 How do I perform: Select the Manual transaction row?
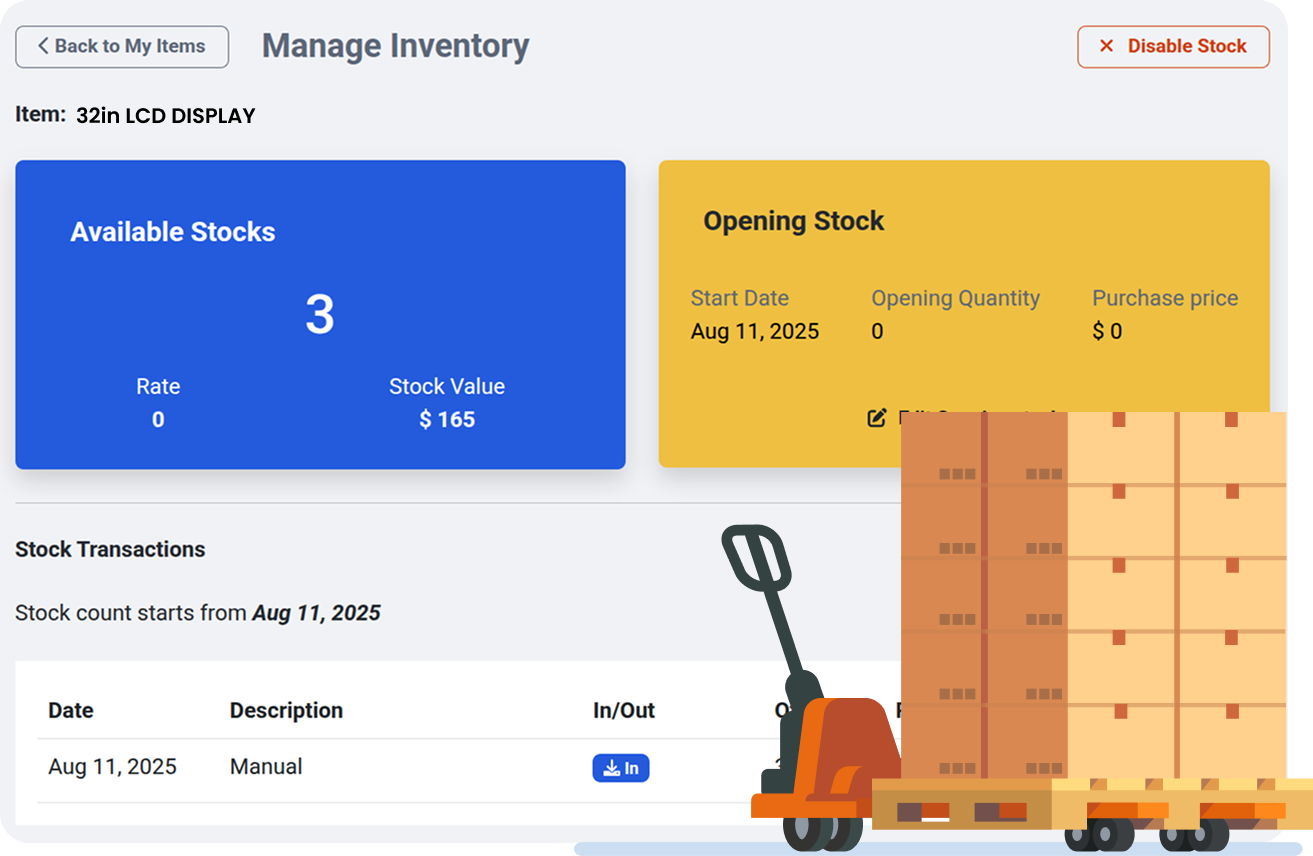tap(266, 767)
